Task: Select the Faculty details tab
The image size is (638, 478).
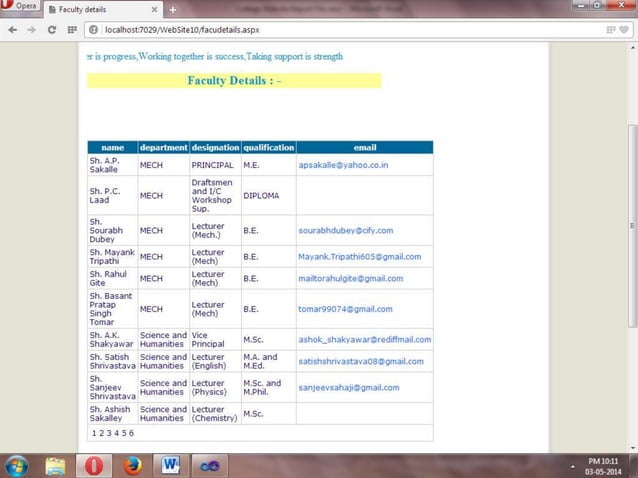Action: [x=103, y=9]
